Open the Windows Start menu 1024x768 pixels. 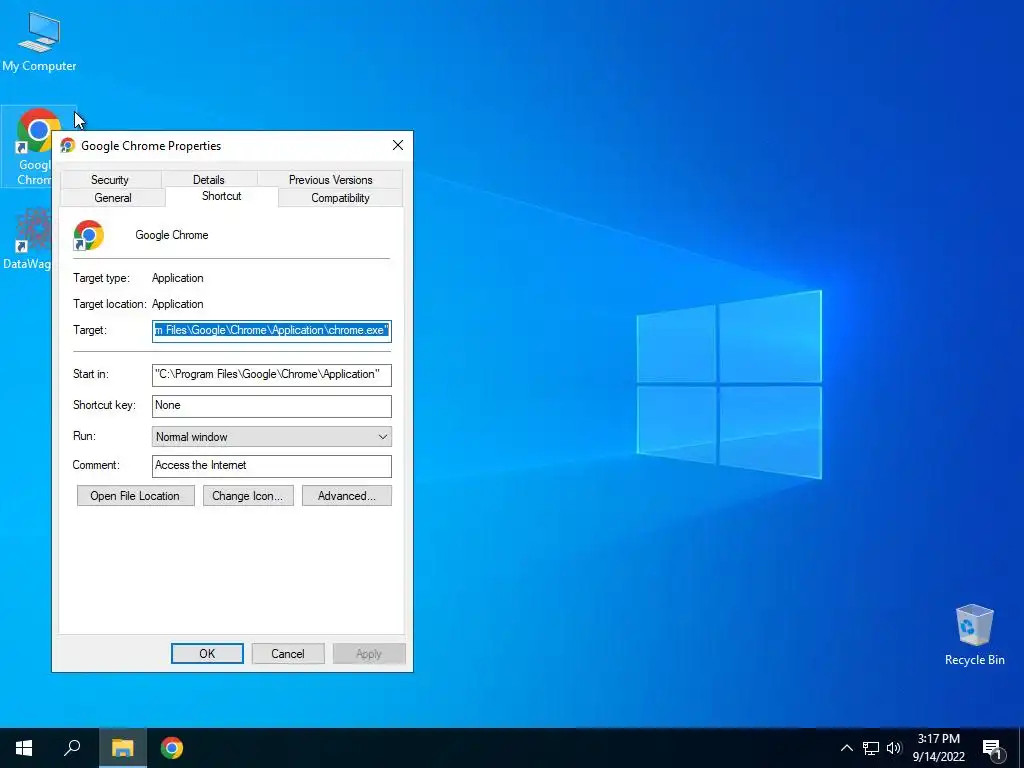pos(24,748)
